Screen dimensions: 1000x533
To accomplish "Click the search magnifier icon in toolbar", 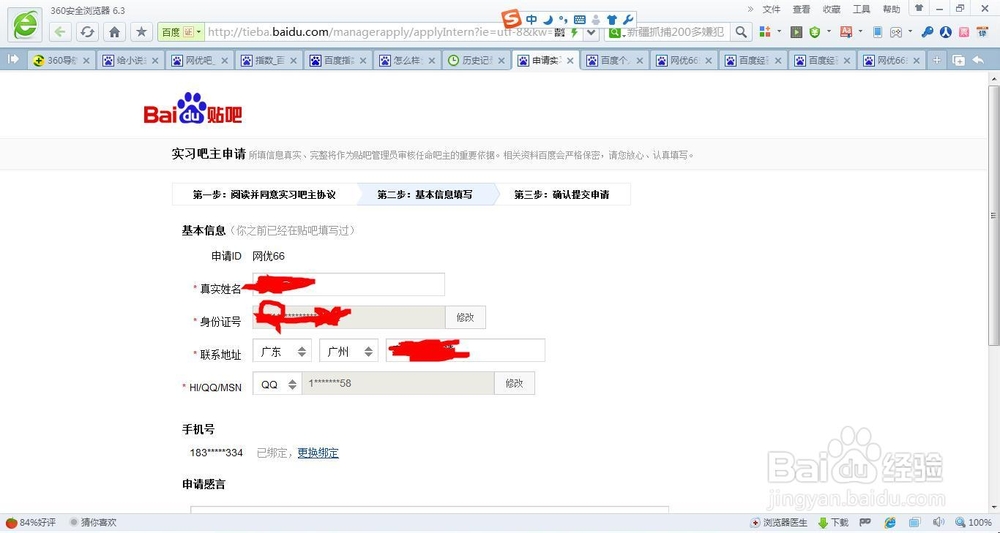I will (x=741, y=32).
